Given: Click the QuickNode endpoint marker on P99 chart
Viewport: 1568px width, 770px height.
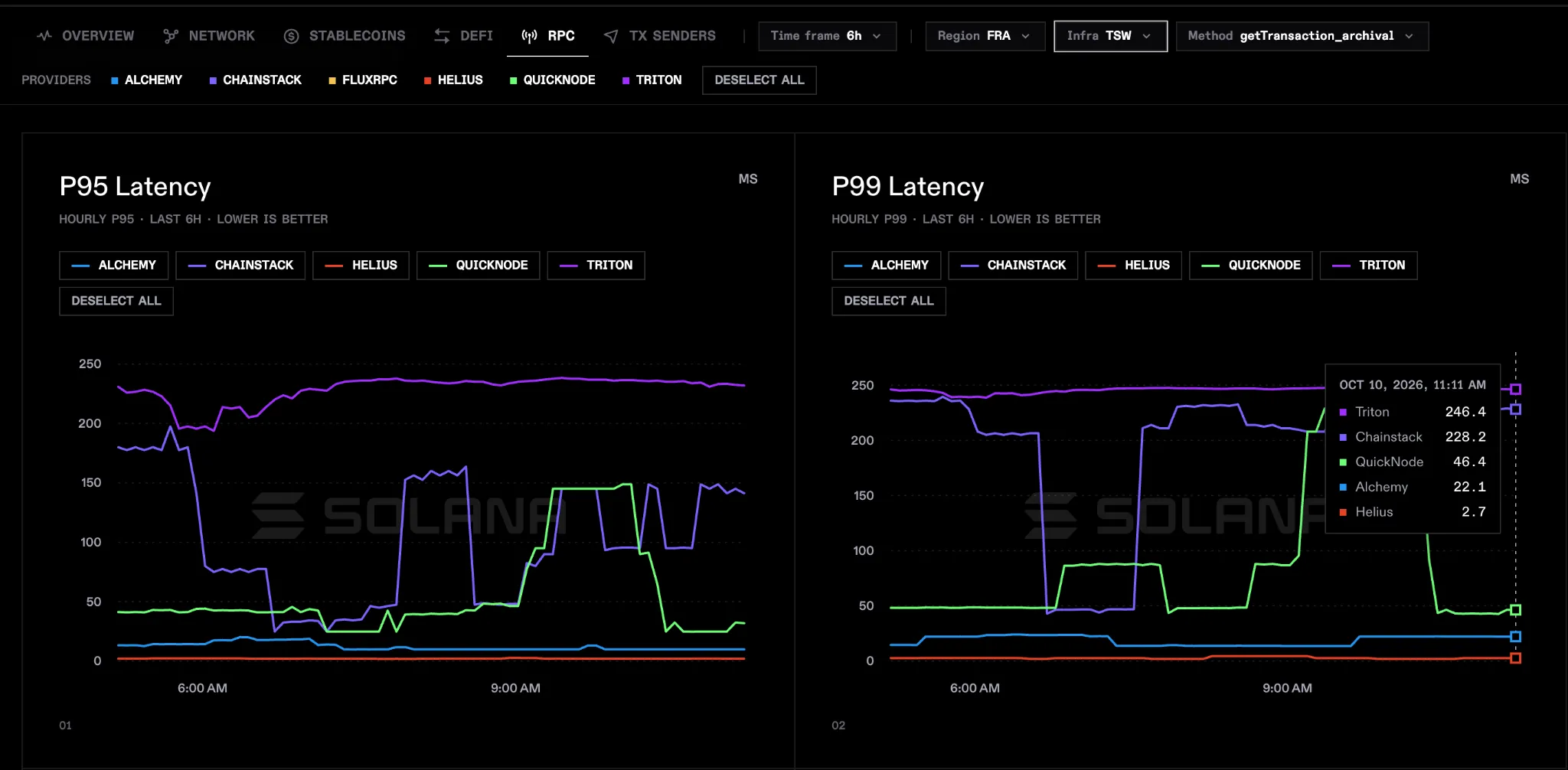Looking at the screenshot, I should tap(1515, 610).
